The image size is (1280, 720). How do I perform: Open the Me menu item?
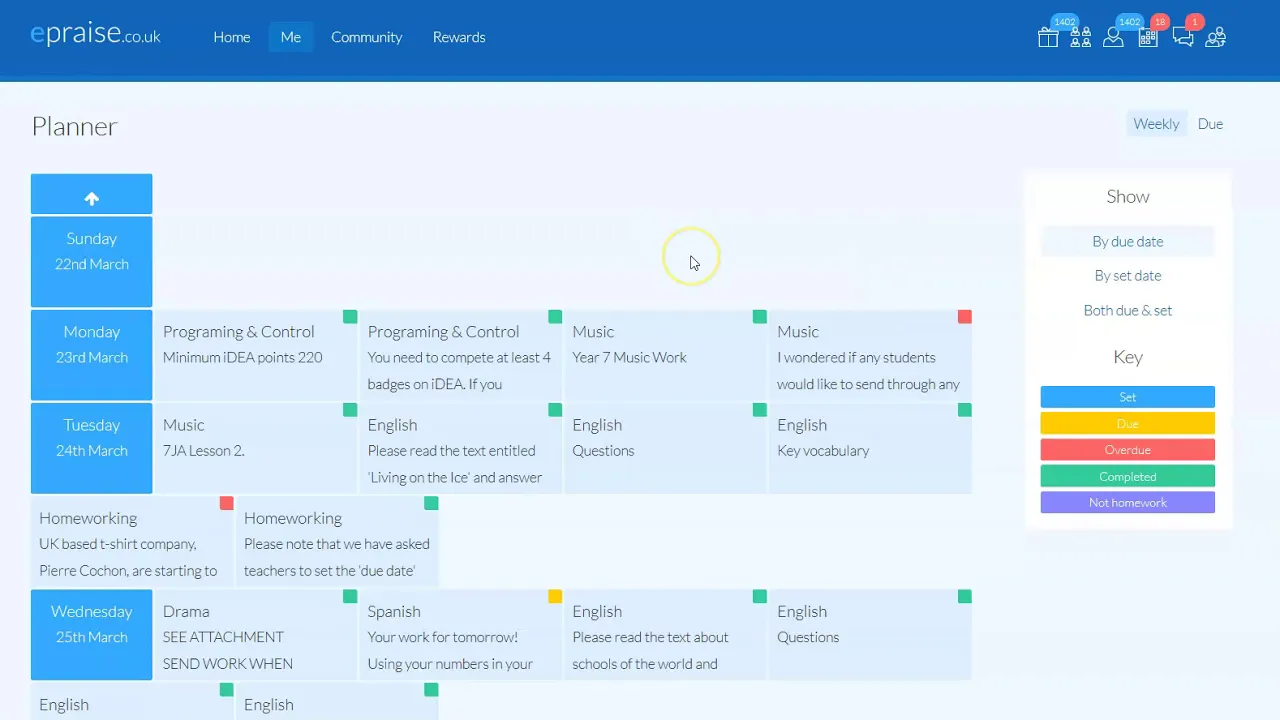tap(291, 37)
